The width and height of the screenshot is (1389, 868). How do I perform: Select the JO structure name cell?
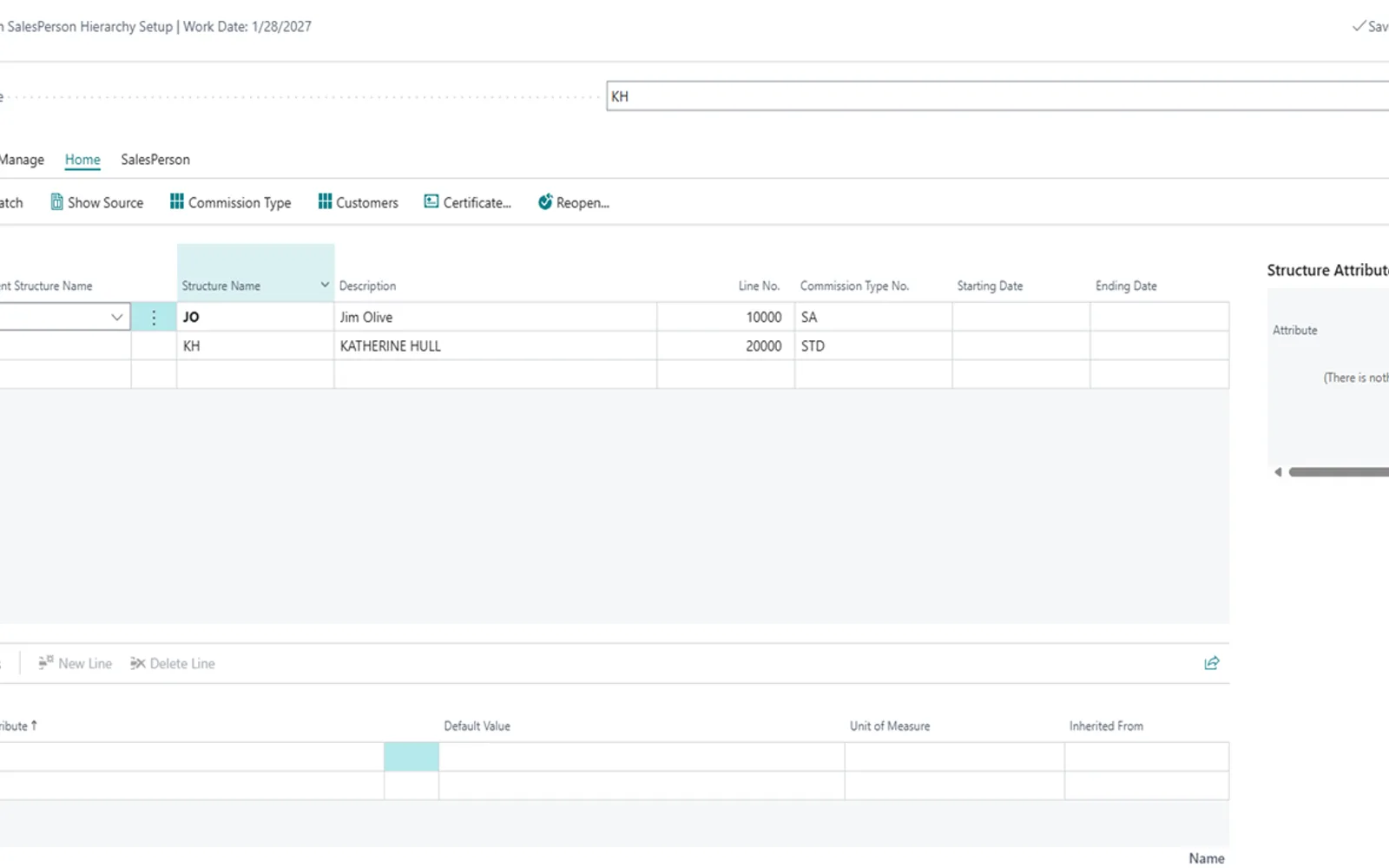click(x=255, y=317)
